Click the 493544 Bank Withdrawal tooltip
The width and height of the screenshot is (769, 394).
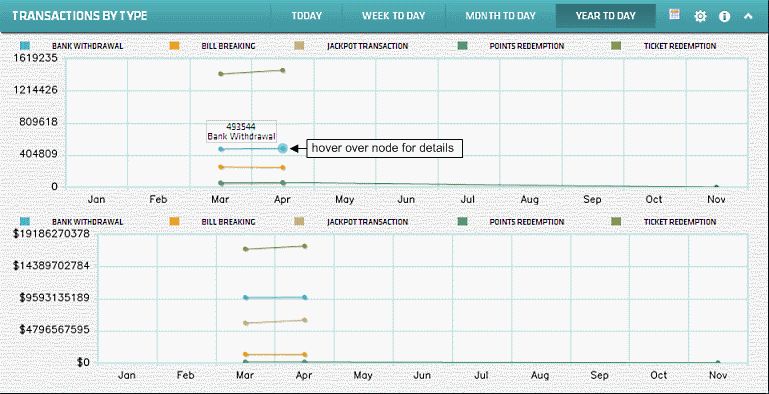click(x=241, y=131)
